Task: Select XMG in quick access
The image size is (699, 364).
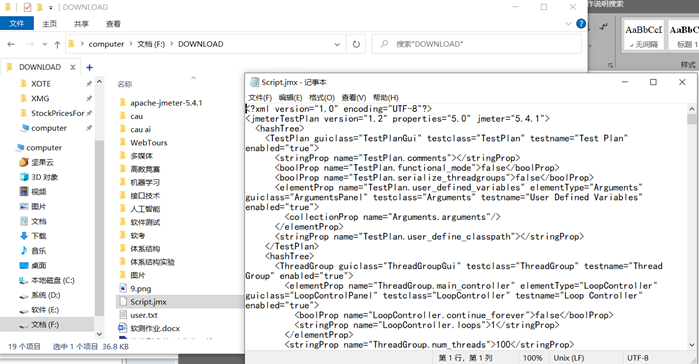Action: pyautogui.click(x=40, y=98)
